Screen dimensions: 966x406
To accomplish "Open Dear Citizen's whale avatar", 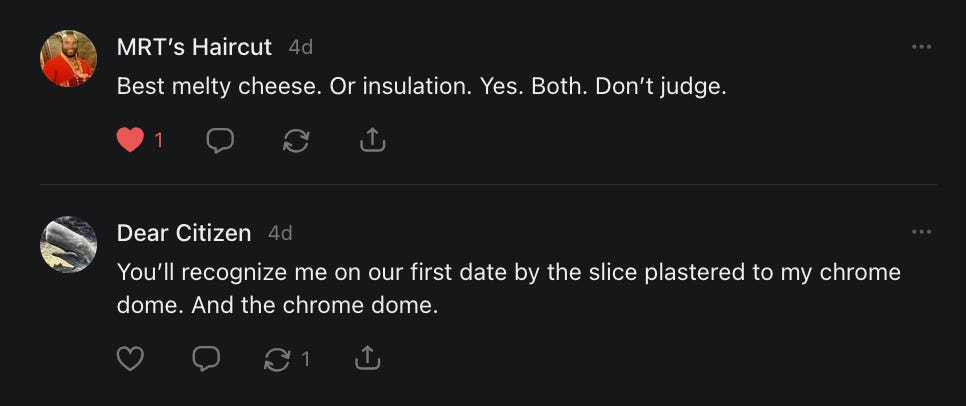I will tap(69, 244).
